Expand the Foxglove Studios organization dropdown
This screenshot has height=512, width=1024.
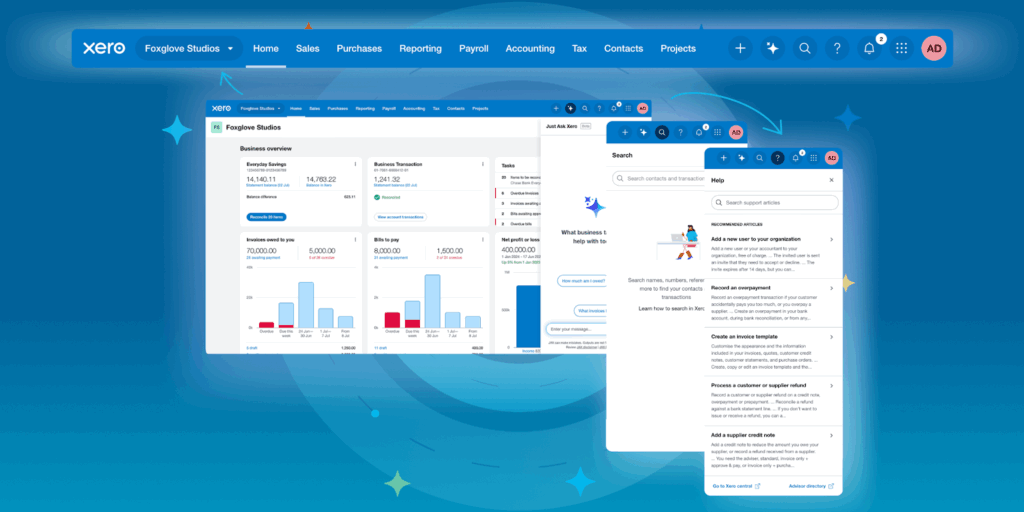point(189,48)
